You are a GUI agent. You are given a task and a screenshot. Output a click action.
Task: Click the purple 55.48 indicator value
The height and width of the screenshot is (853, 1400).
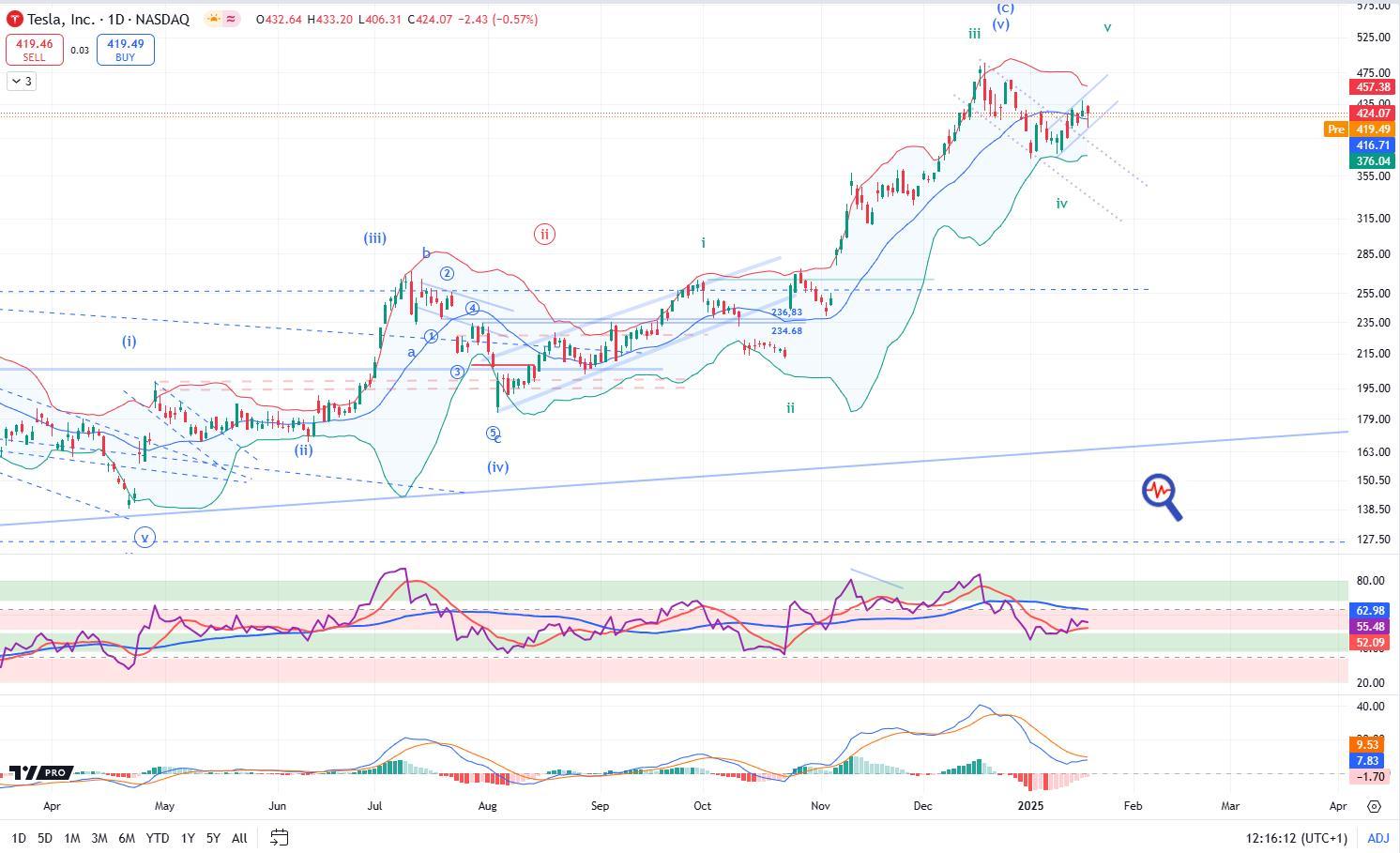coord(1371,627)
